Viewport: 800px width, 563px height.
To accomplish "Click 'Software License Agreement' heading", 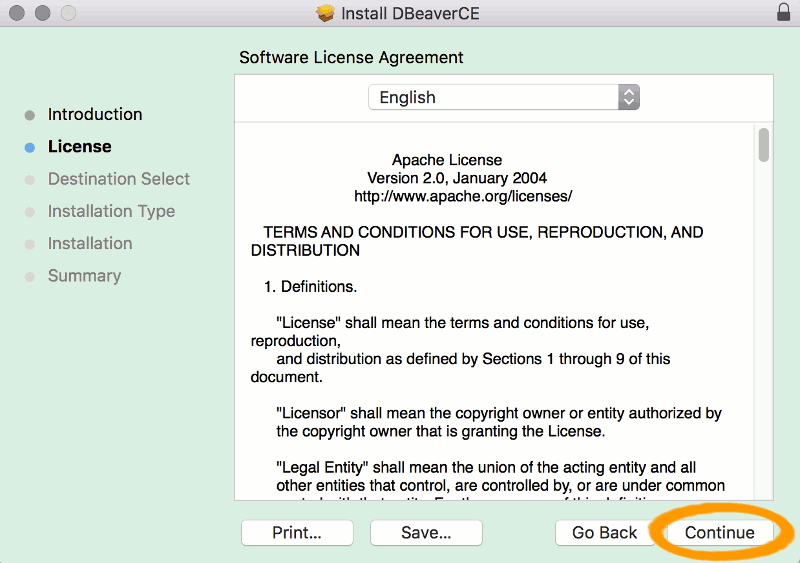I will [351, 57].
